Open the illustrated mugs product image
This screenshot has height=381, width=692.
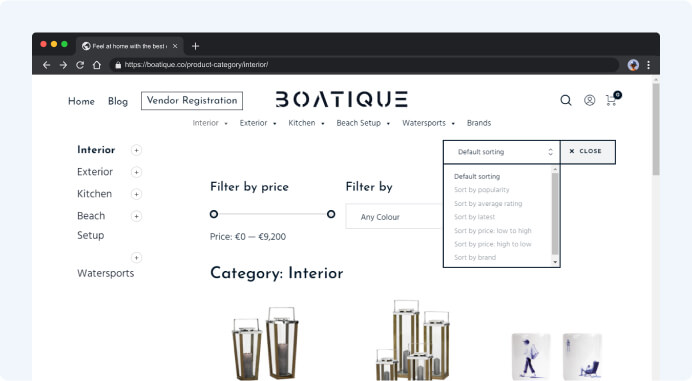tap(557, 356)
